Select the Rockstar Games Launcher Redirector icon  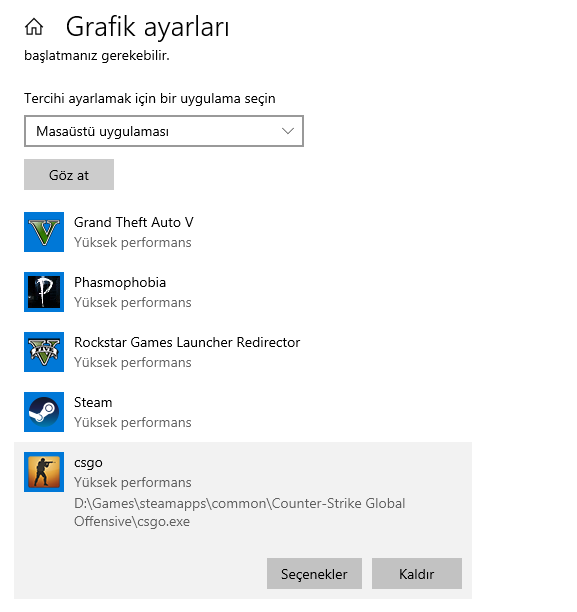point(44,352)
